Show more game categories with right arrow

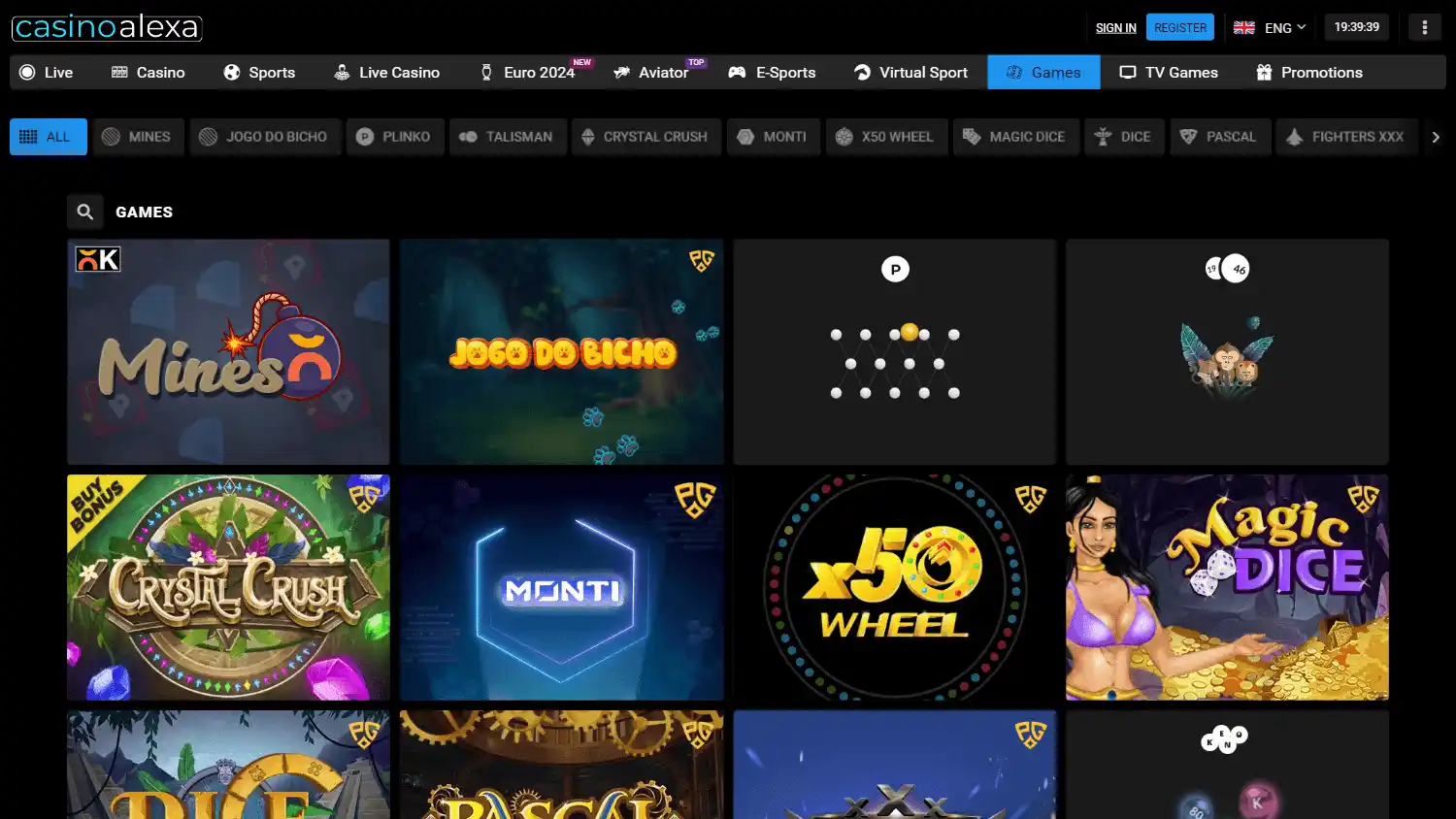click(x=1436, y=137)
